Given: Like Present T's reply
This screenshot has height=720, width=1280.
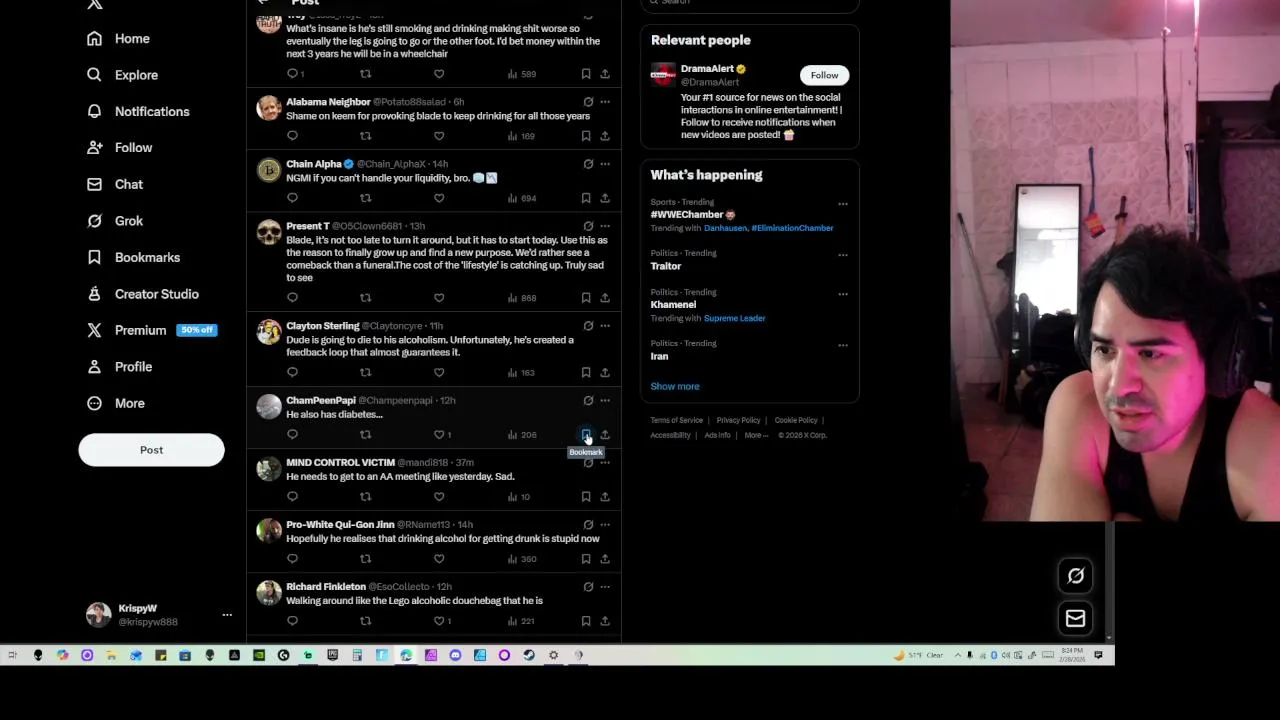Looking at the screenshot, I should (439, 298).
